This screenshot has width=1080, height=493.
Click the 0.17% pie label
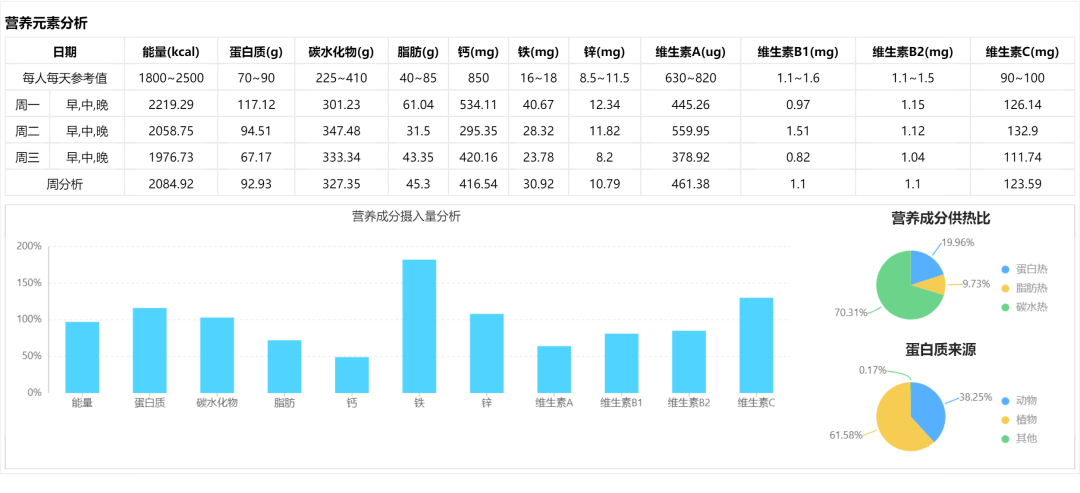pos(872,370)
